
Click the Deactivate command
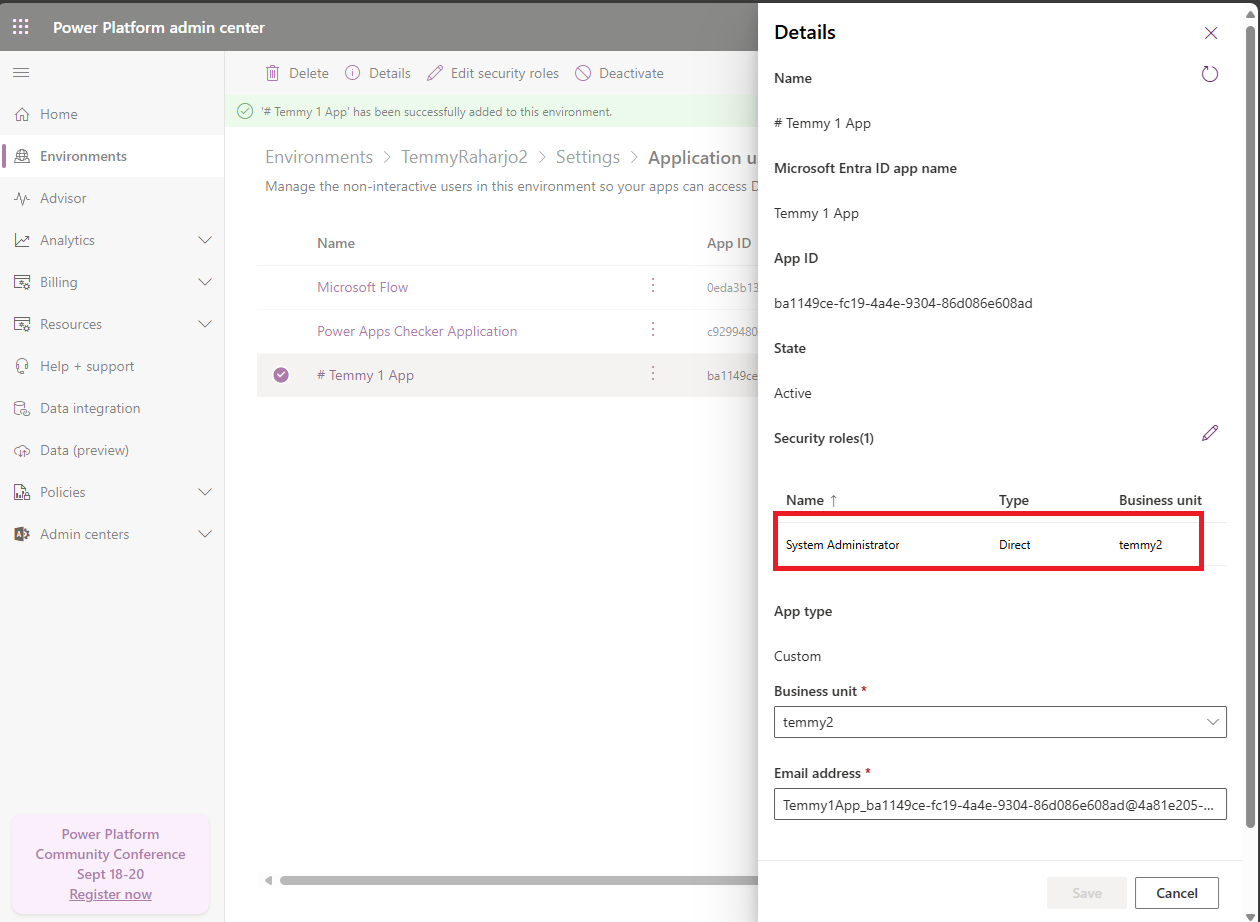[620, 73]
